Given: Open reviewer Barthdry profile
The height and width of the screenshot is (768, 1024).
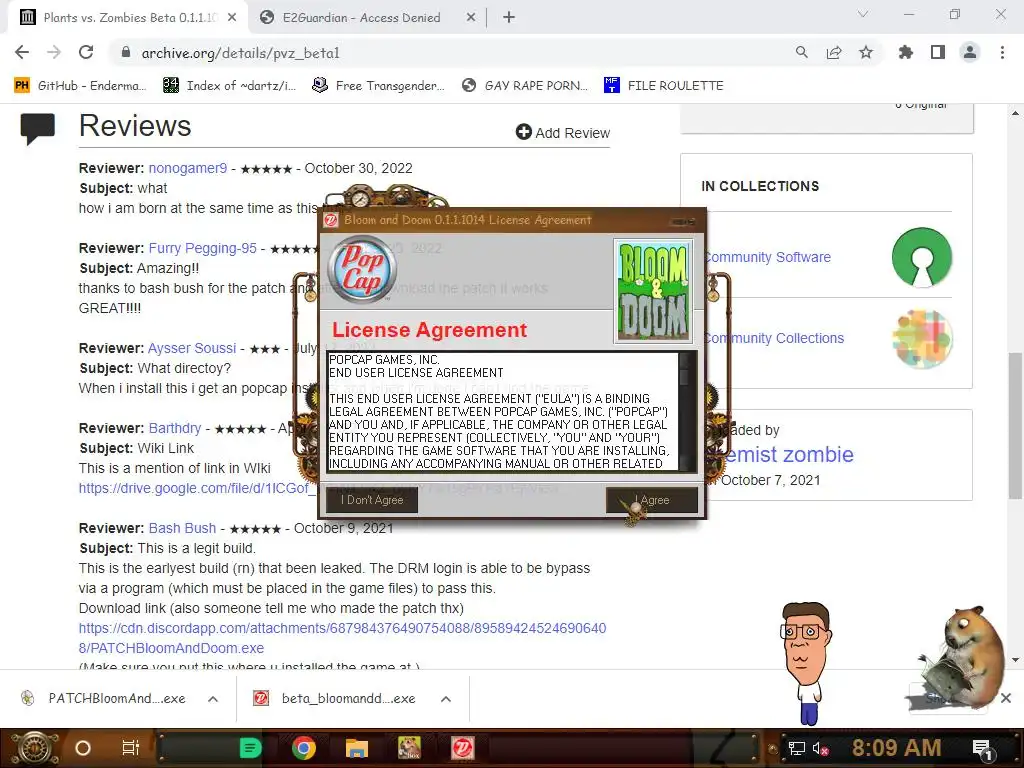Looking at the screenshot, I should pyautogui.click(x=174, y=428).
